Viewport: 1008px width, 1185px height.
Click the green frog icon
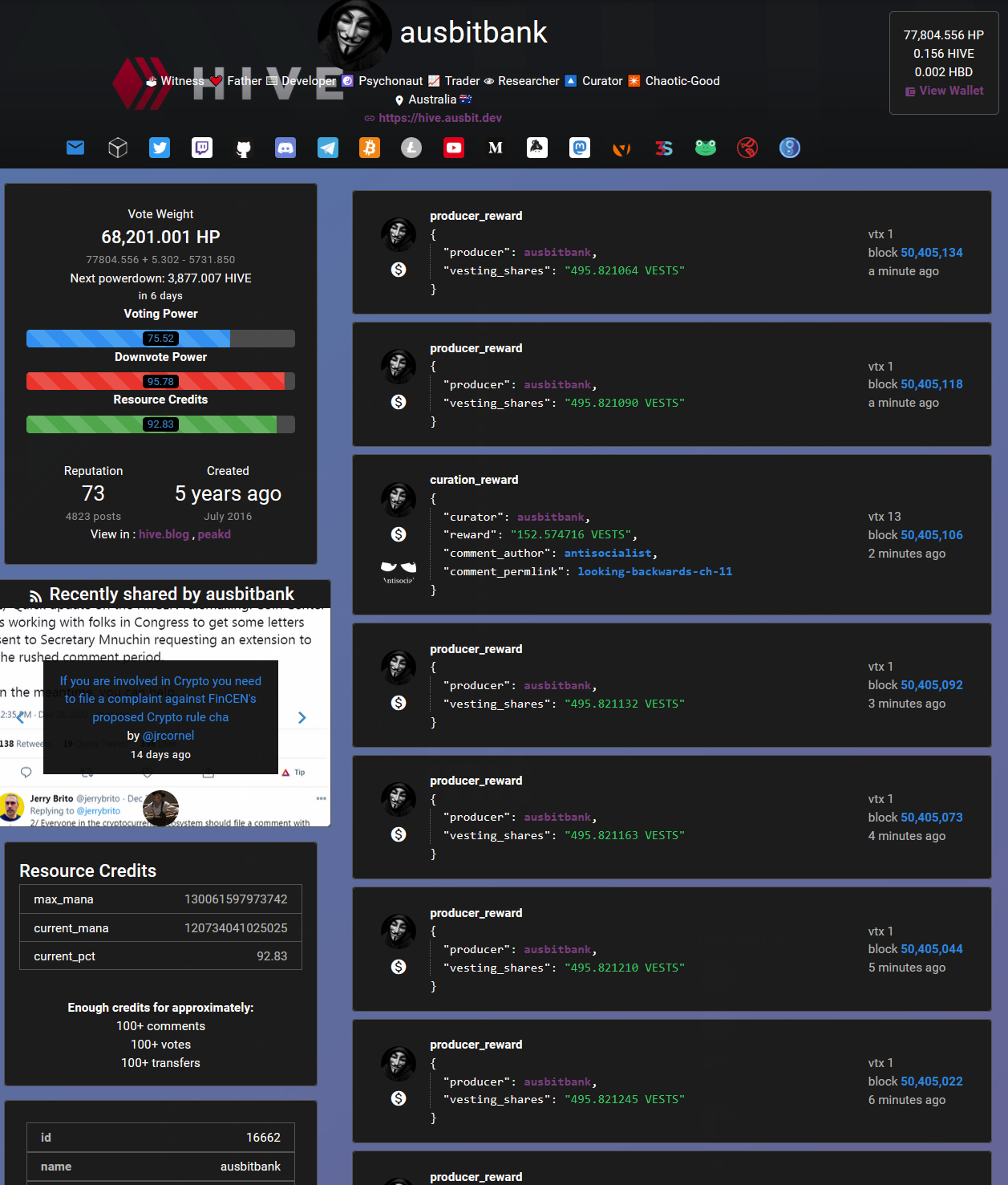[706, 148]
